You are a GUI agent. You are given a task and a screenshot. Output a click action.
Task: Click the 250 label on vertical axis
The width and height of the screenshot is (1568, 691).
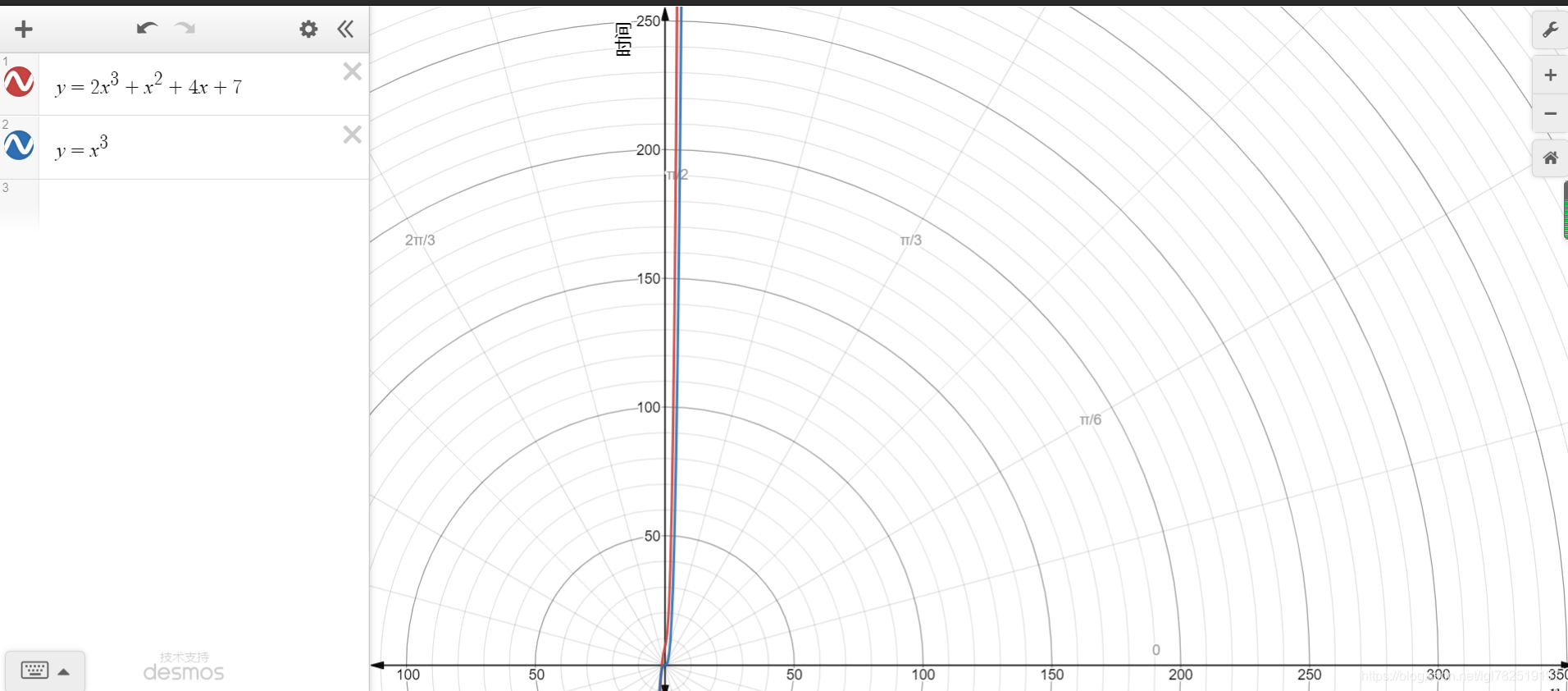tap(648, 21)
